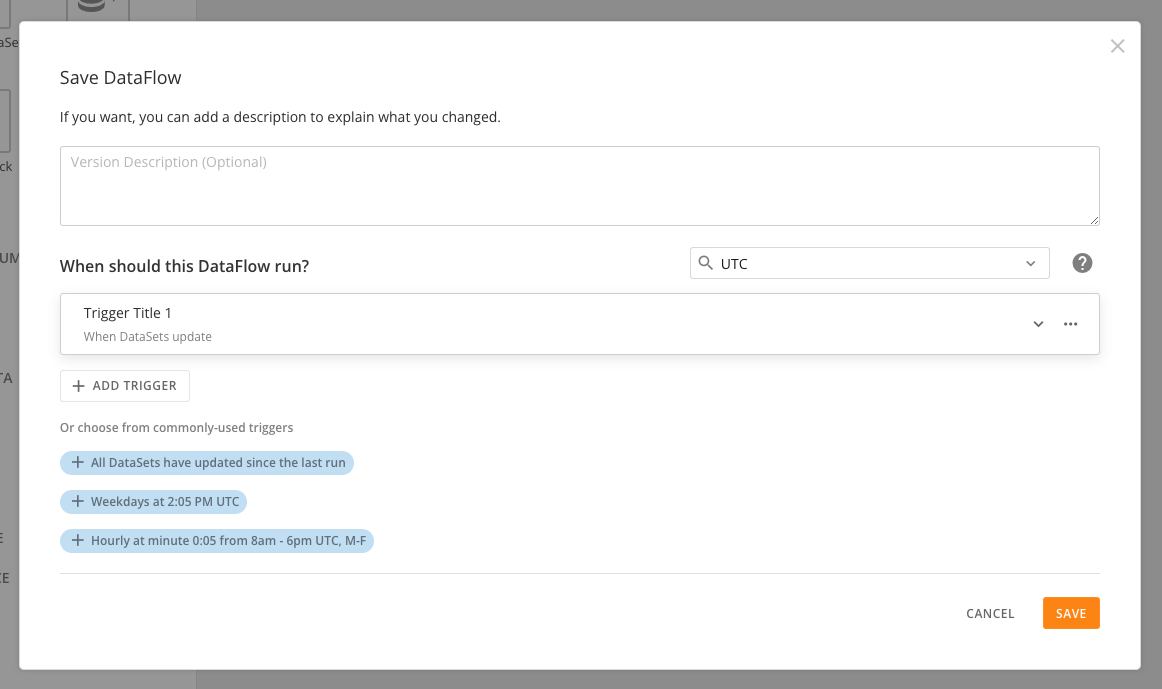Click the plus icon on the Hourly chip
1162x689 pixels.
pos(77,541)
